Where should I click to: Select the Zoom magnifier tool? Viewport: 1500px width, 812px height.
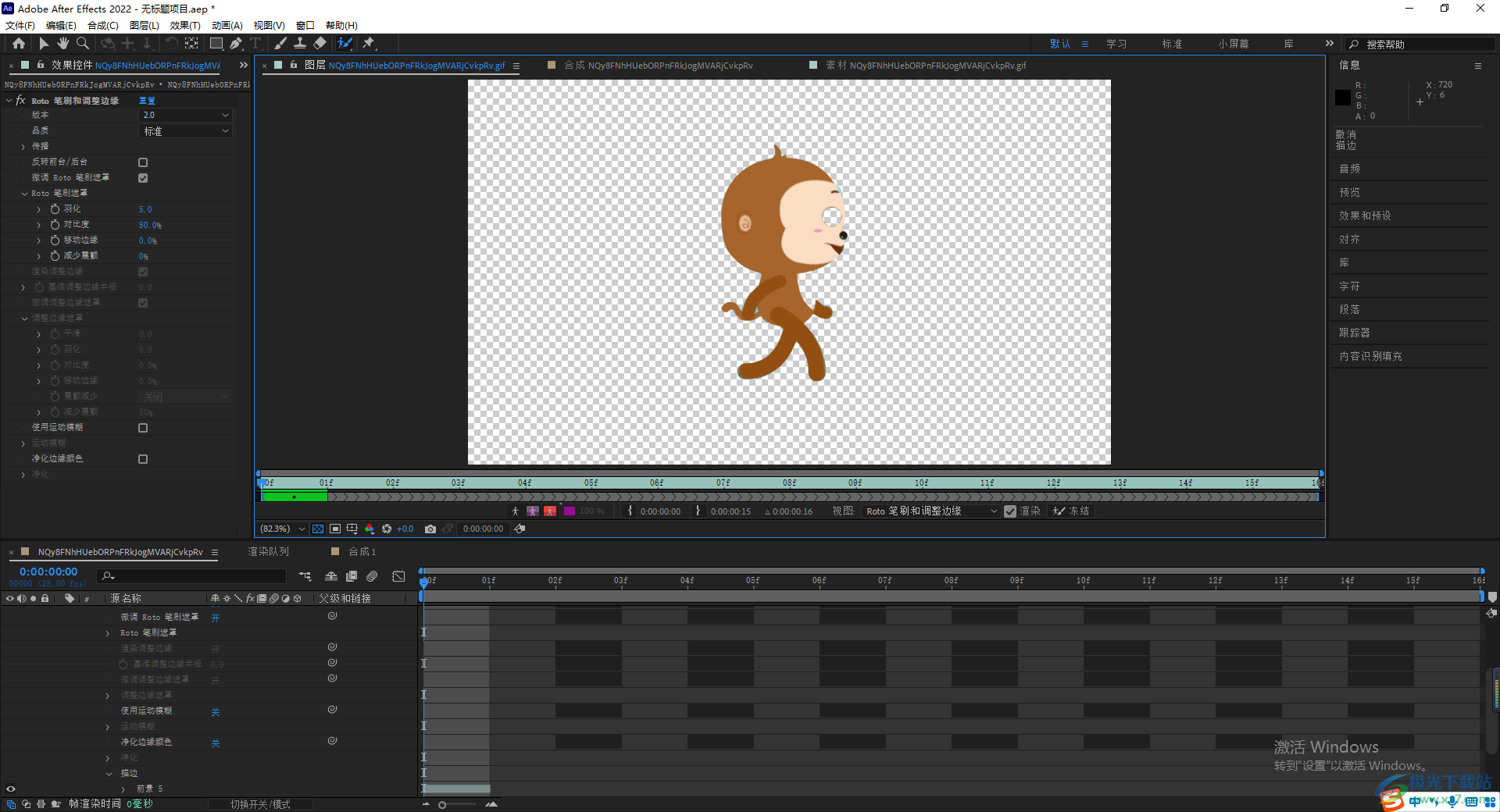tap(83, 44)
